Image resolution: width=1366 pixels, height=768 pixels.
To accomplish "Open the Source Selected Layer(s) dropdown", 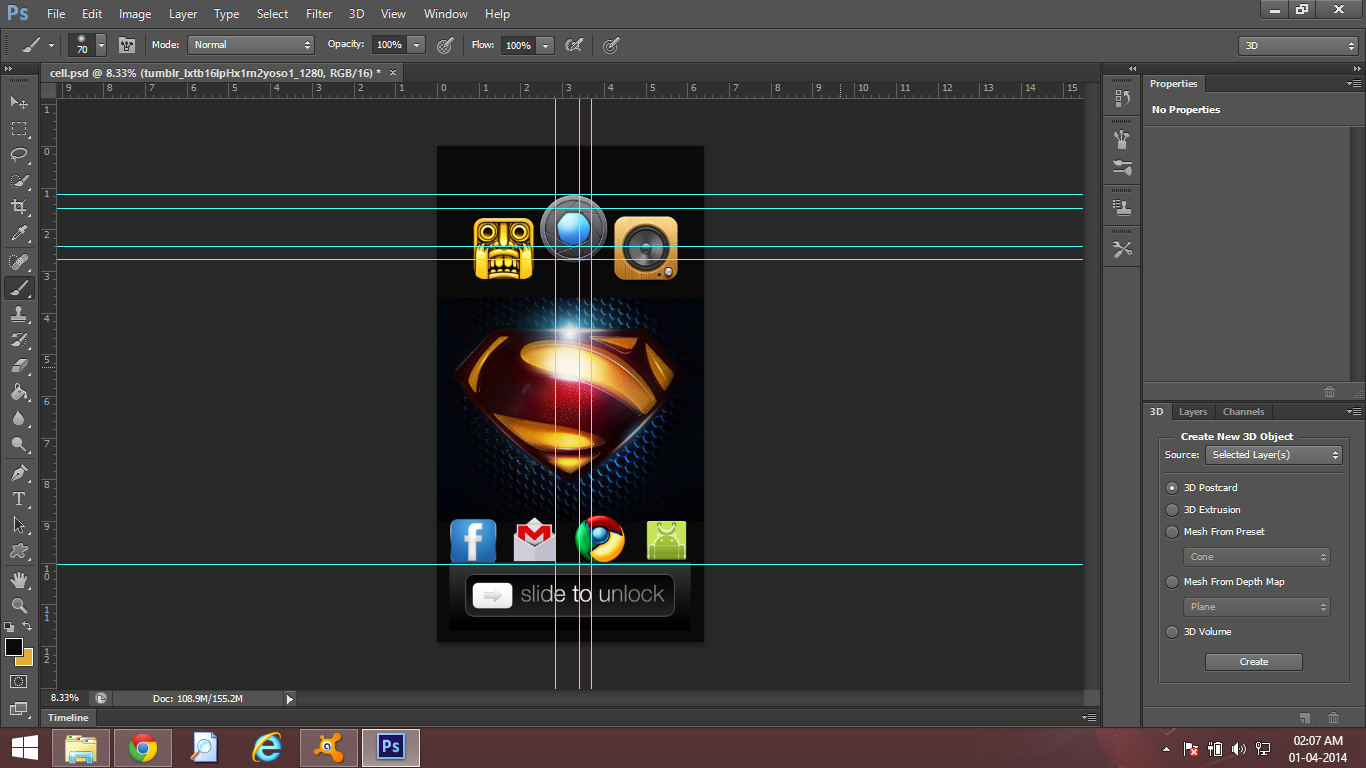I will click(x=1273, y=455).
